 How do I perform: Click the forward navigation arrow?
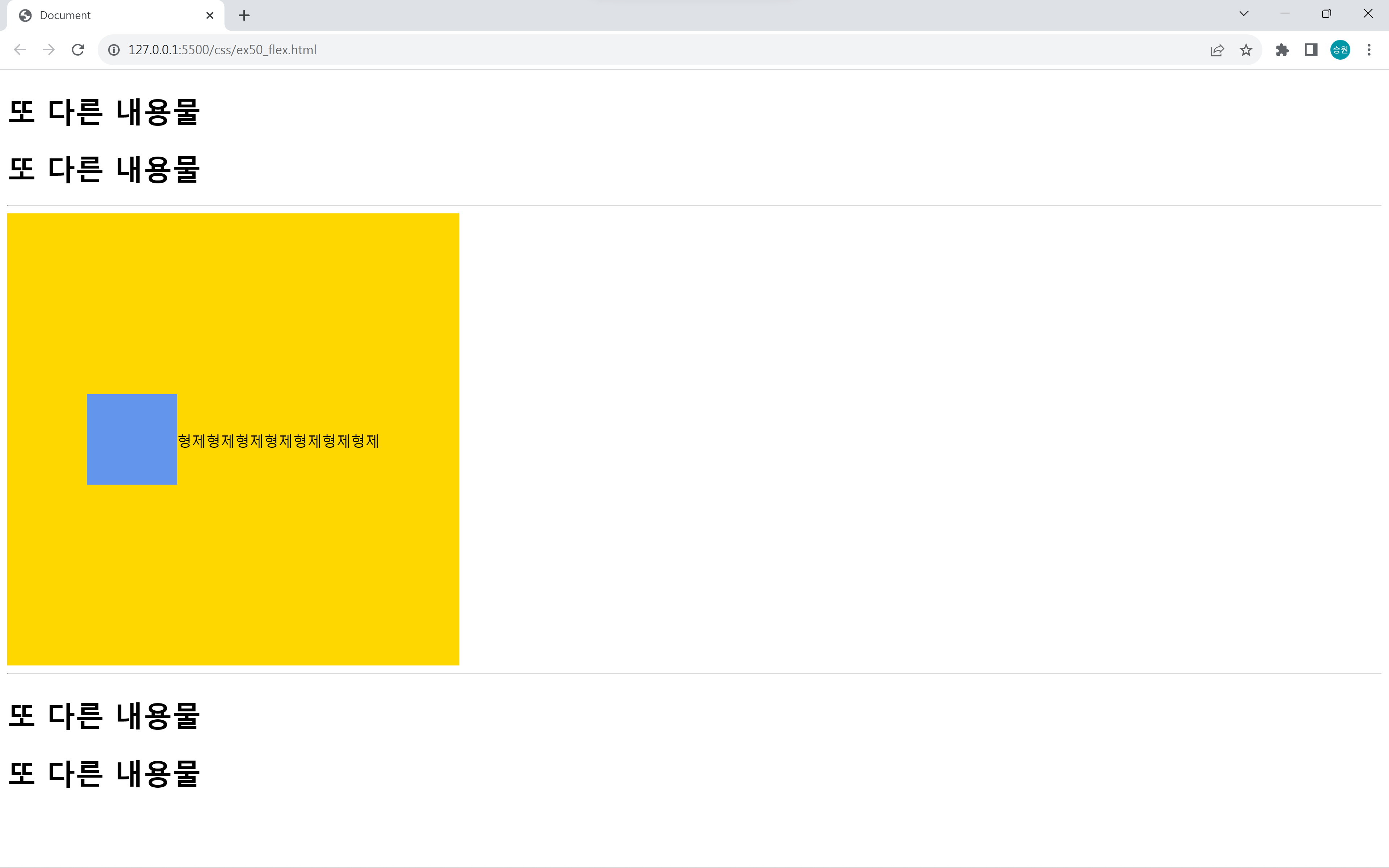coord(49,50)
